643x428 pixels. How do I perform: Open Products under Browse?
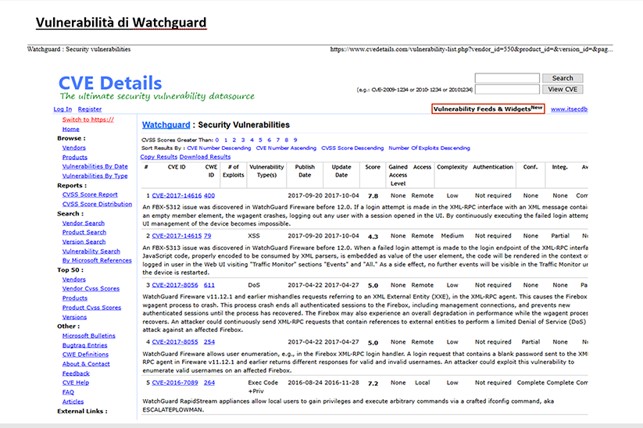coord(75,157)
